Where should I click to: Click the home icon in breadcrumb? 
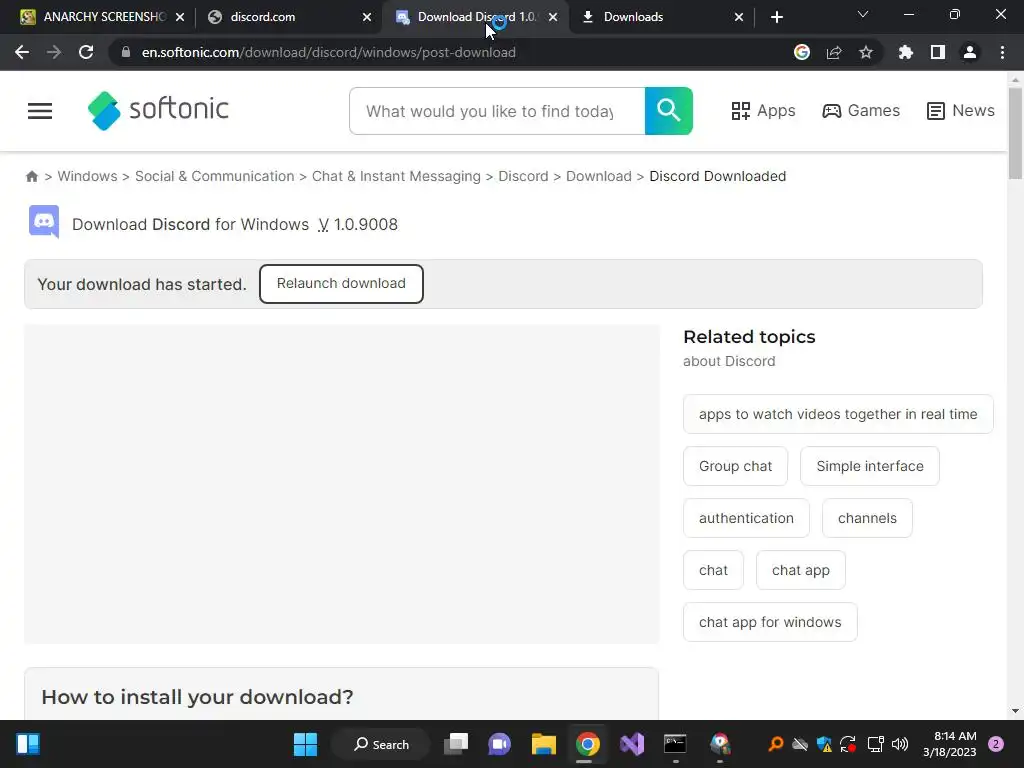[32, 176]
